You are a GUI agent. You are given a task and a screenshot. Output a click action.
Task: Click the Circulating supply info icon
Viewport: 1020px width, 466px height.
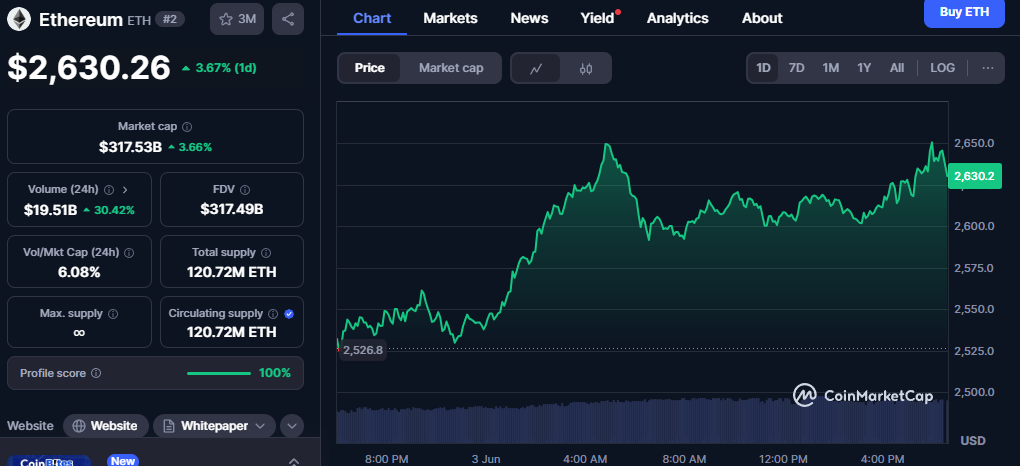[x=273, y=314]
